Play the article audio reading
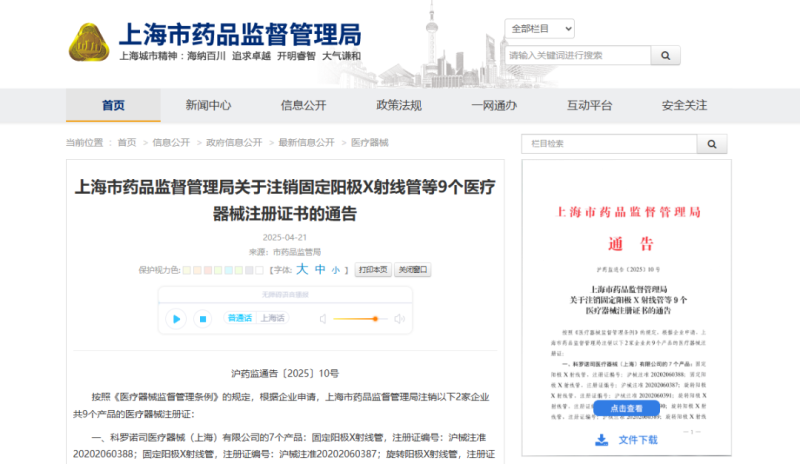The width and height of the screenshot is (800, 464). [x=176, y=319]
